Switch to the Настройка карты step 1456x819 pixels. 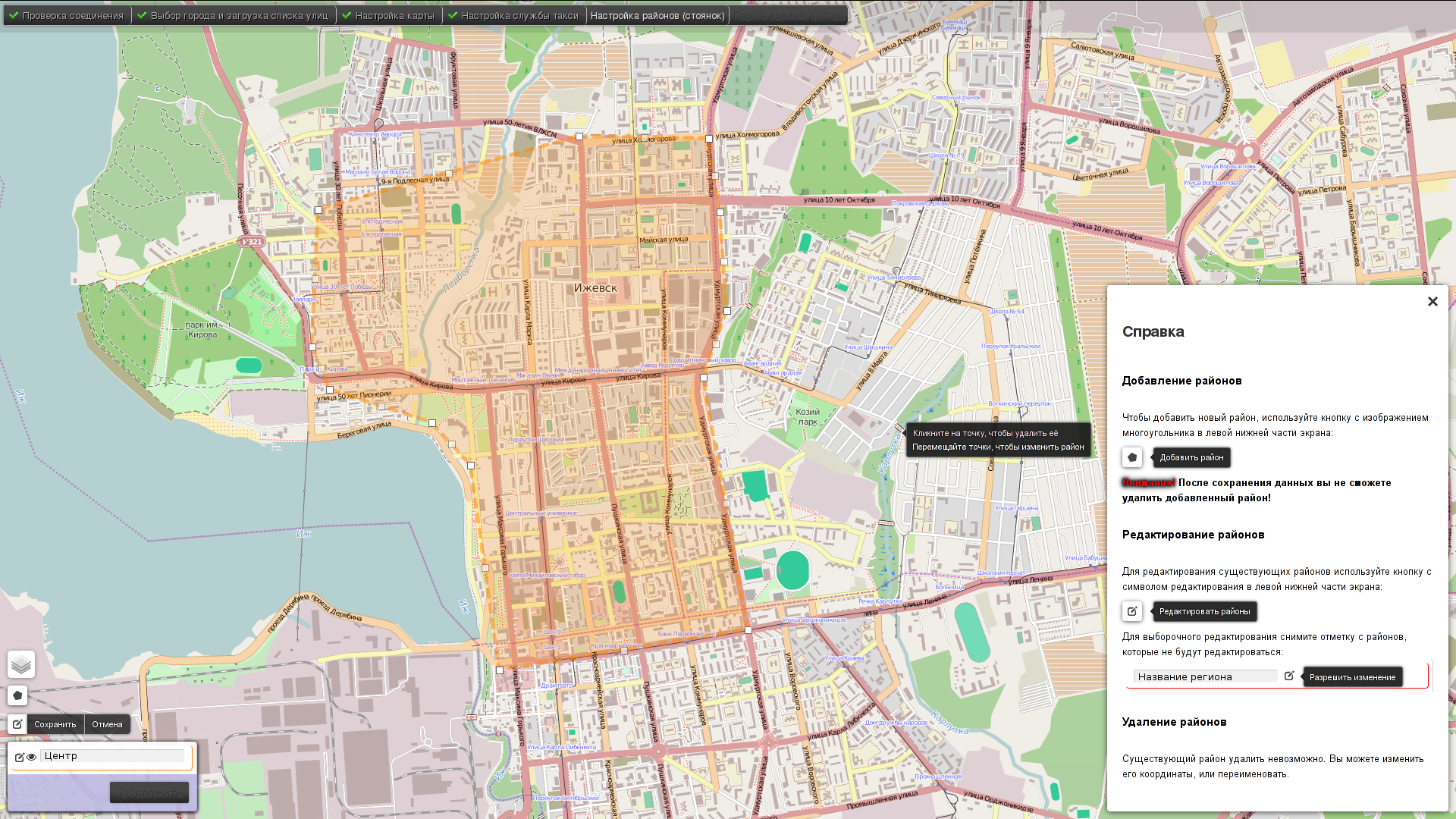point(388,15)
